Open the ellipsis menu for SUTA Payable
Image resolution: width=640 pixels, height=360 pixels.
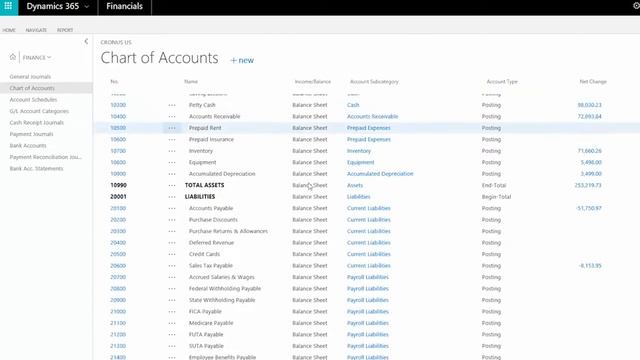[x=172, y=346]
